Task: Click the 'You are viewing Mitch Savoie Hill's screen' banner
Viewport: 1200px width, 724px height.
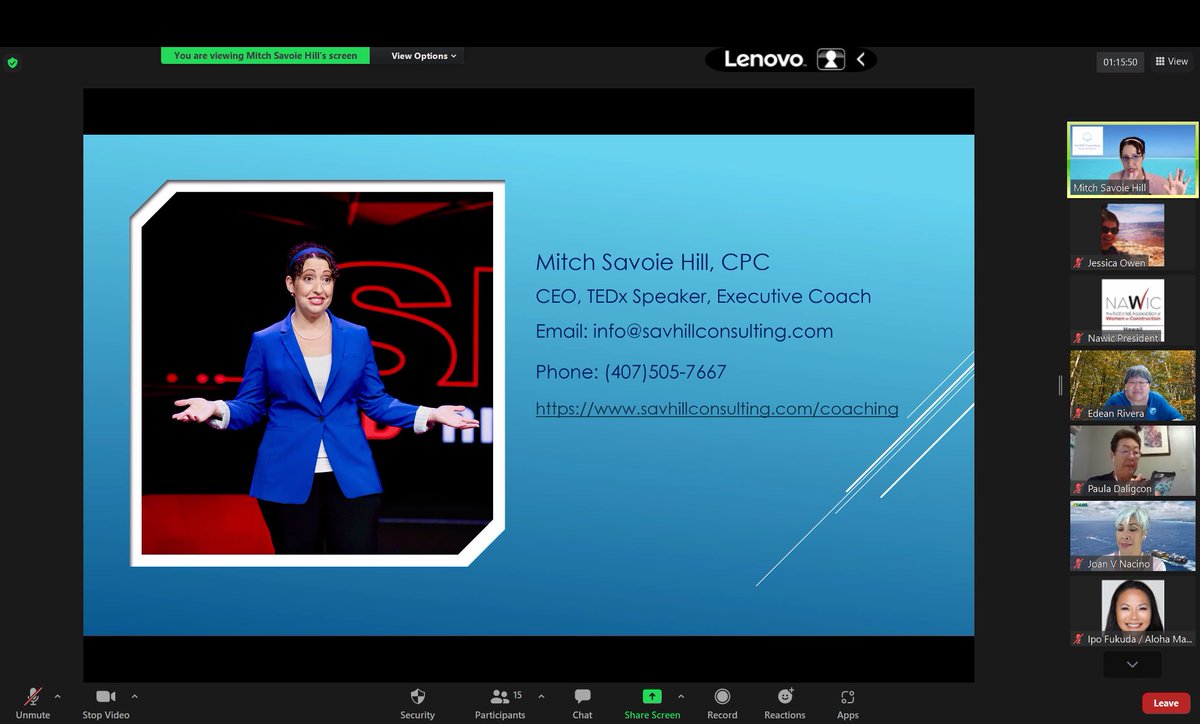Action: click(265, 56)
